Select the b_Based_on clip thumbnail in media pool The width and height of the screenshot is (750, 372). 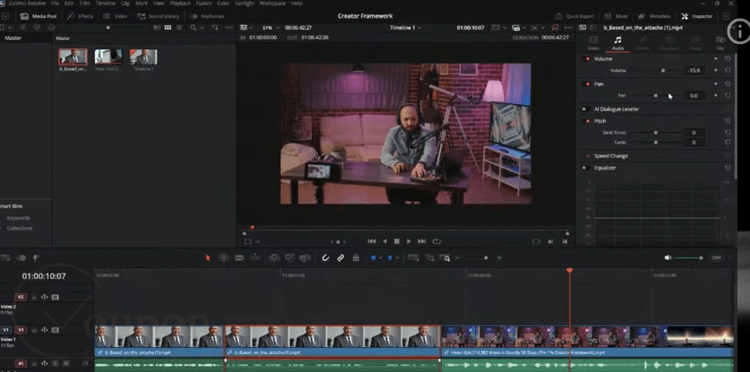[x=73, y=57]
